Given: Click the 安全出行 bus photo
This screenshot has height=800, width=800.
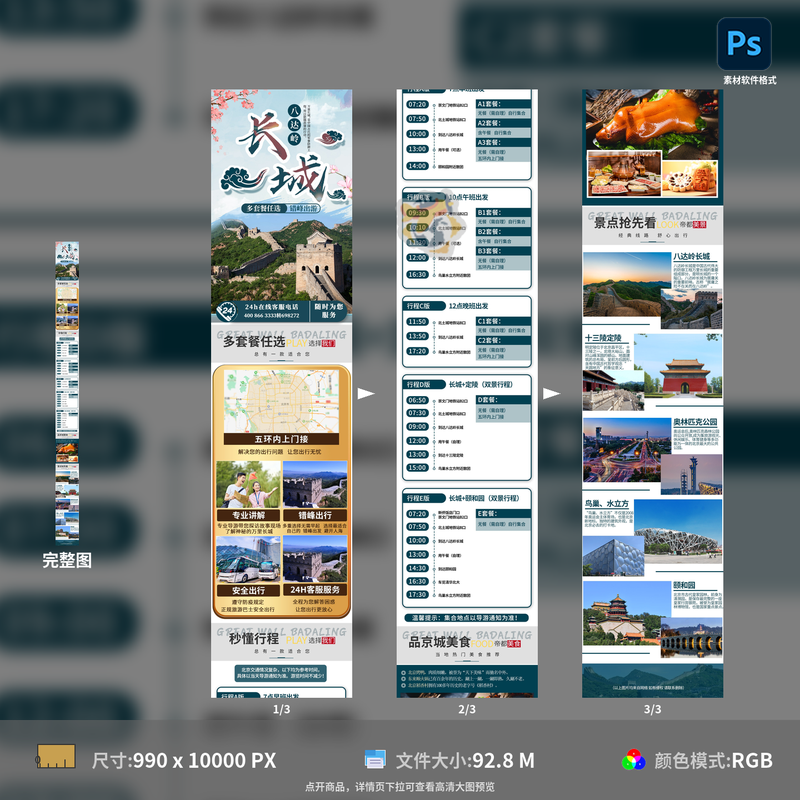Looking at the screenshot, I should (248, 561).
